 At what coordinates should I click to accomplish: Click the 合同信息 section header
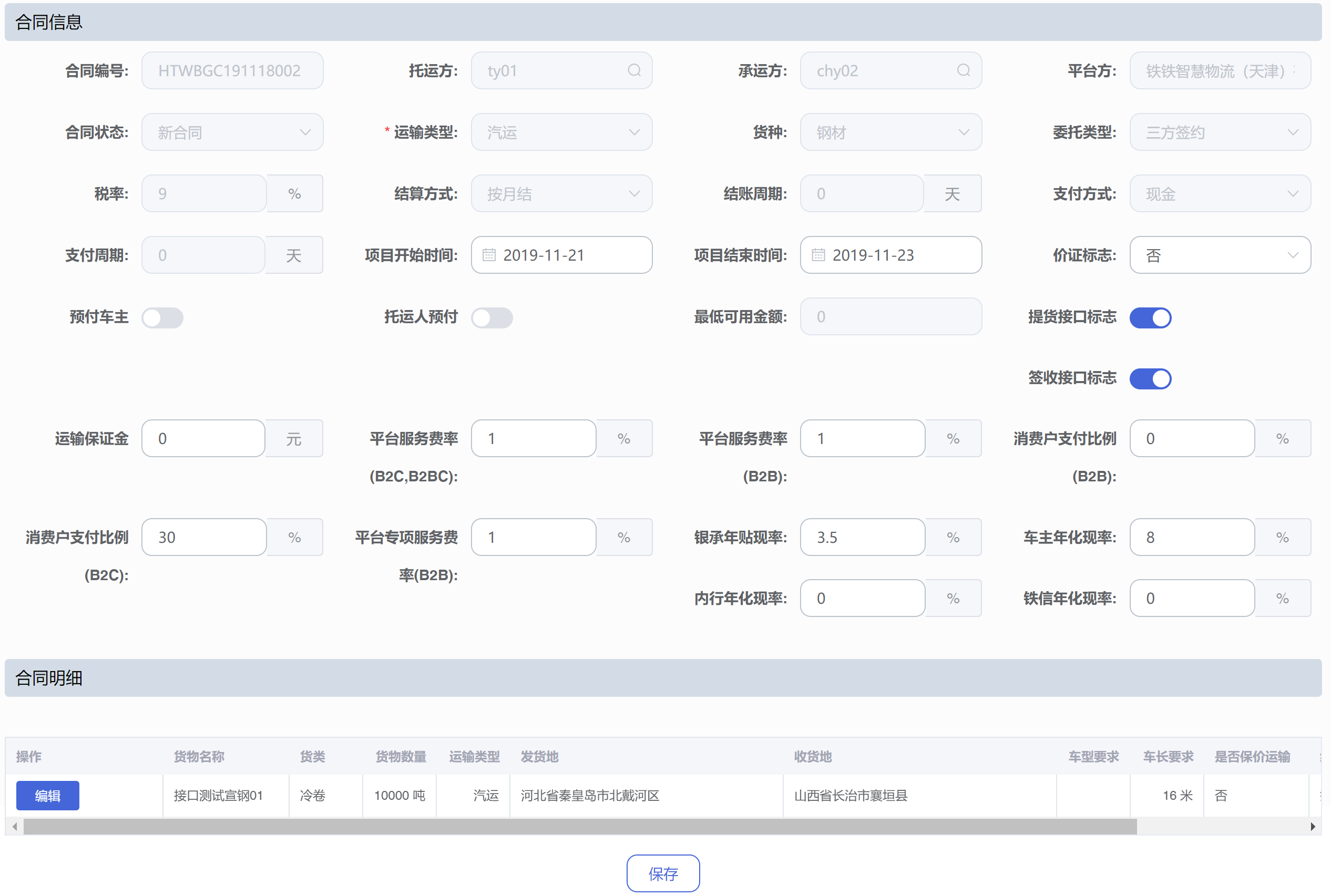pyautogui.click(x=663, y=22)
